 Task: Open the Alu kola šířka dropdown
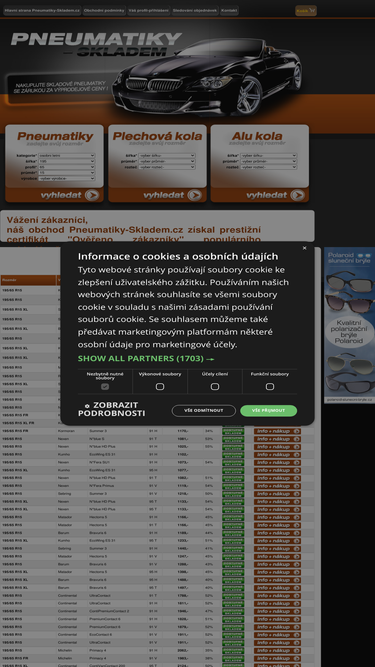click(x=268, y=156)
